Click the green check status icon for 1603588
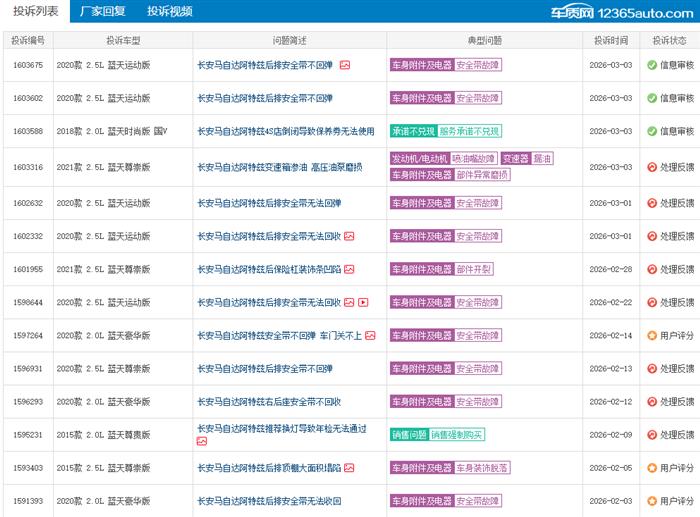 tap(651, 131)
